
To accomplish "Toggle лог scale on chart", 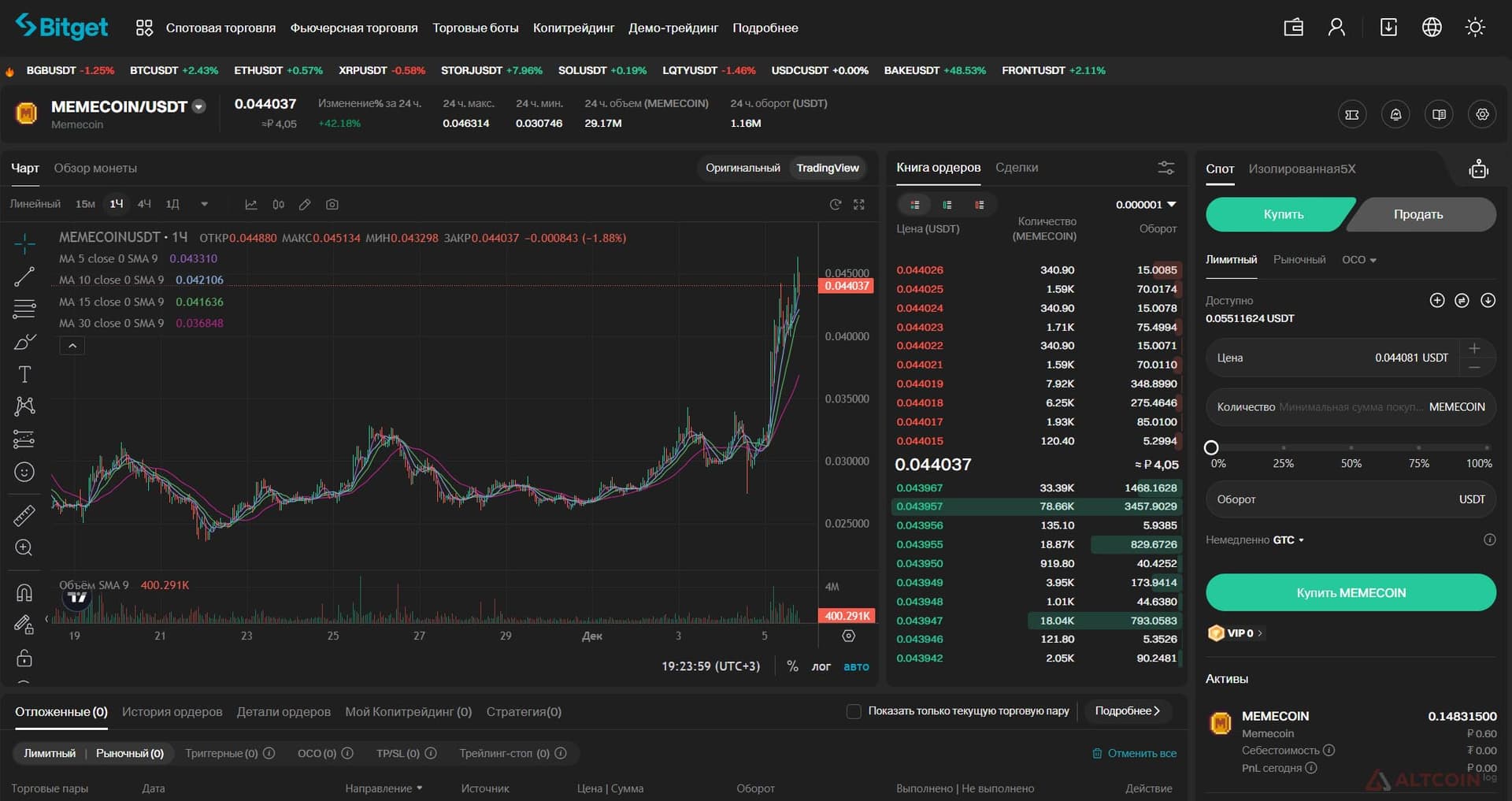I will tap(821, 666).
